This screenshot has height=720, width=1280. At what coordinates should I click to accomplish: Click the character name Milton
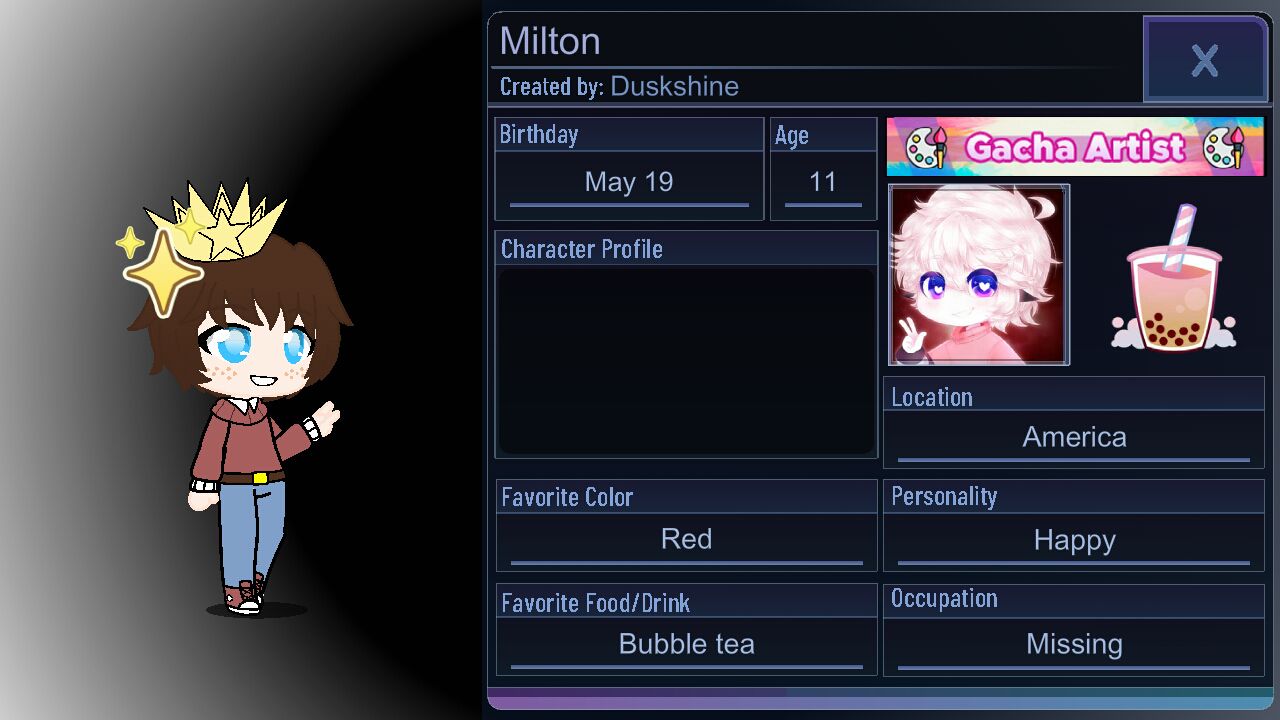(x=550, y=42)
